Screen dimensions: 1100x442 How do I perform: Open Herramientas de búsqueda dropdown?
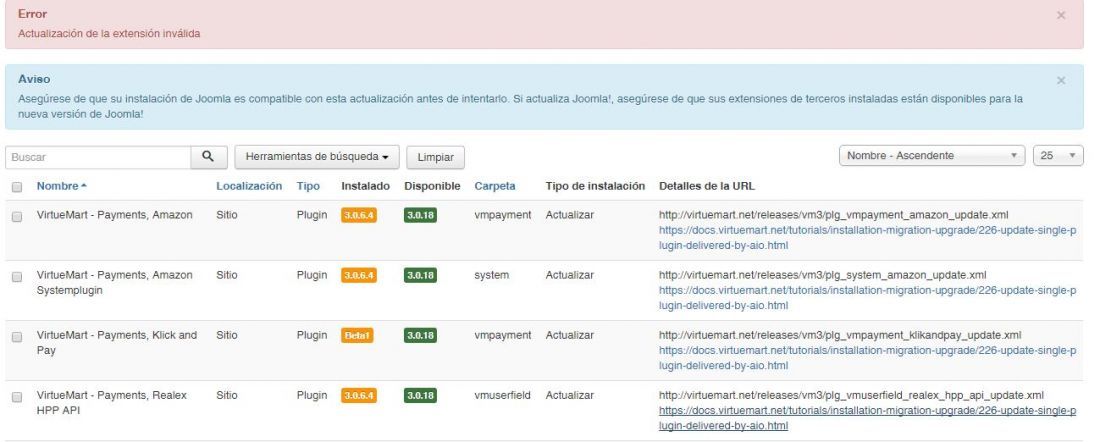point(317,157)
